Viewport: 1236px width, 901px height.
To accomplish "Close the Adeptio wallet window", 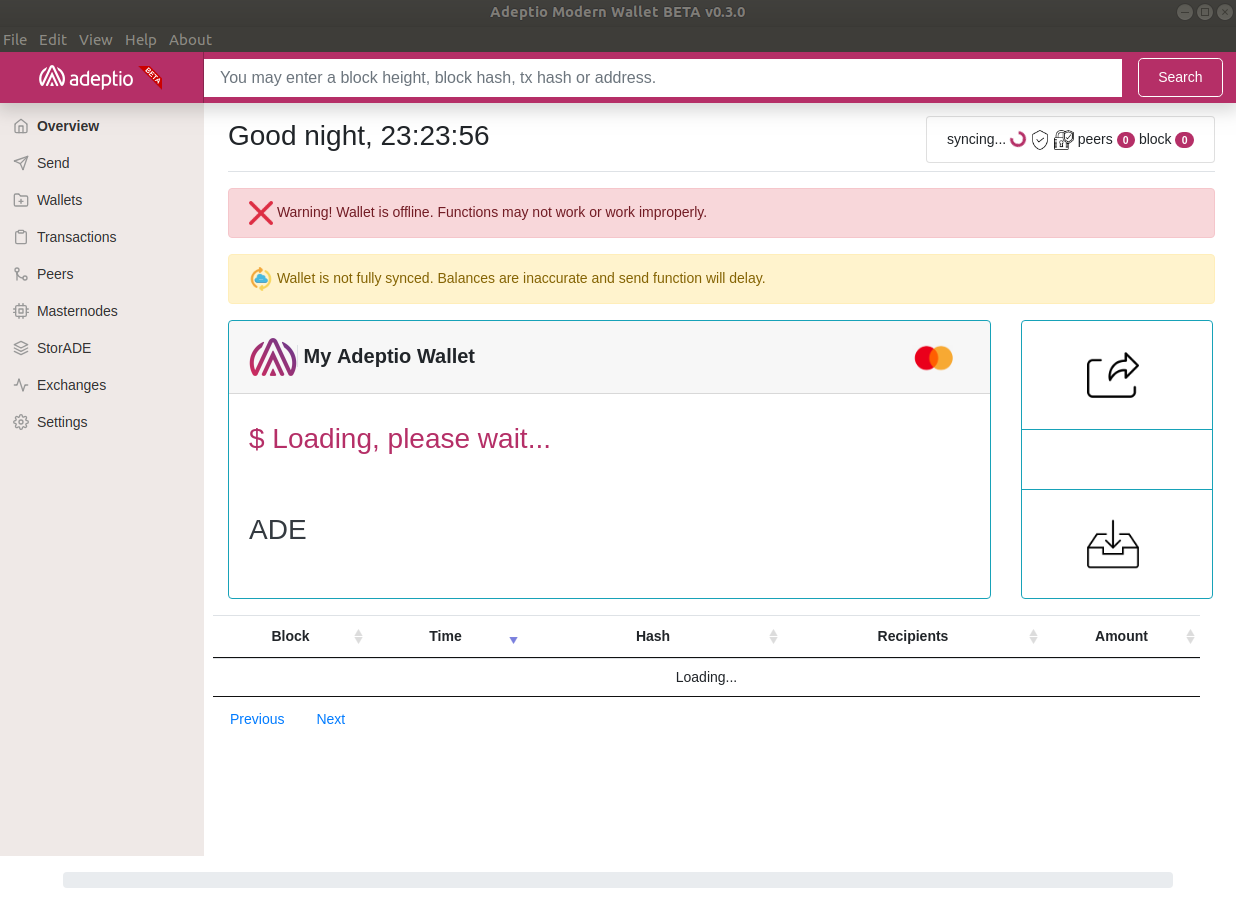I will pos(1225,12).
